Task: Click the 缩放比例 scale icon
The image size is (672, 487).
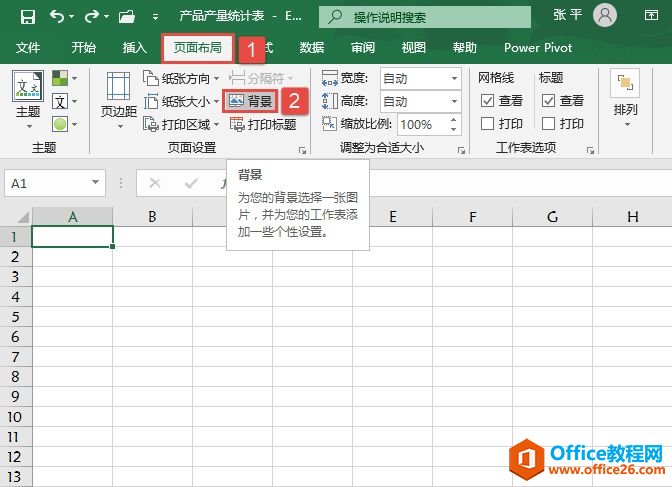Action: coord(329,124)
